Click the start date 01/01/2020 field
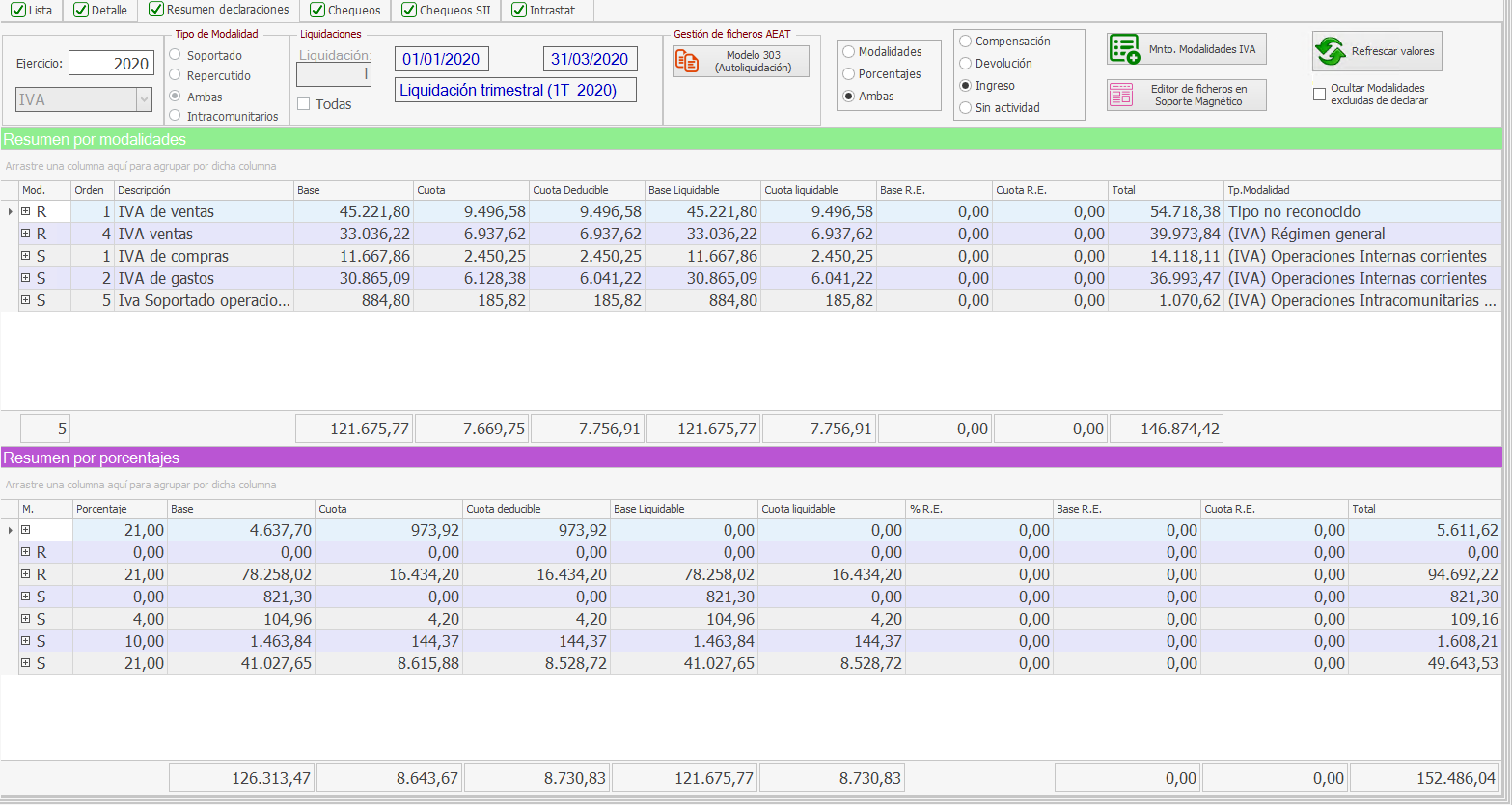Screen dimensions: 1512x805 [x=442, y=58]
